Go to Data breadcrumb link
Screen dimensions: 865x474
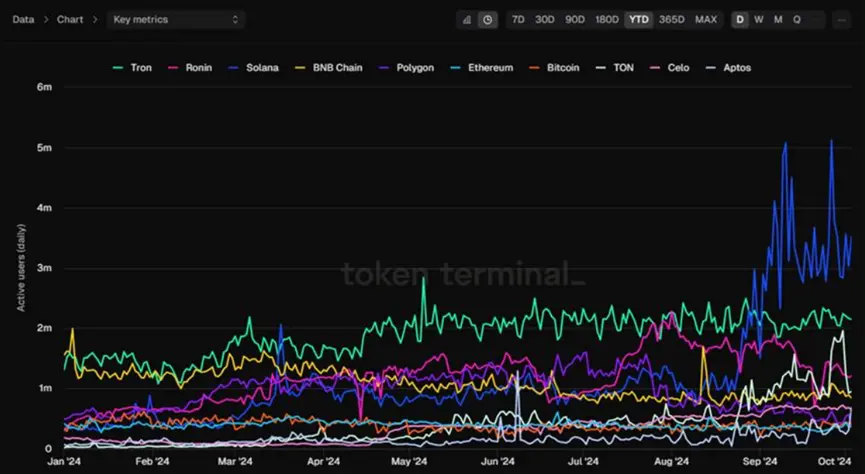[x=23, y=19]
